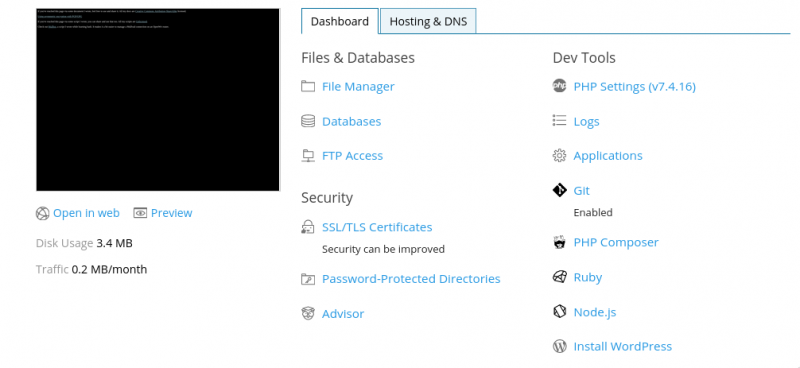Click the Applications gear icon
The width and height of the screenshot is (800, 368).
point(560,156)
